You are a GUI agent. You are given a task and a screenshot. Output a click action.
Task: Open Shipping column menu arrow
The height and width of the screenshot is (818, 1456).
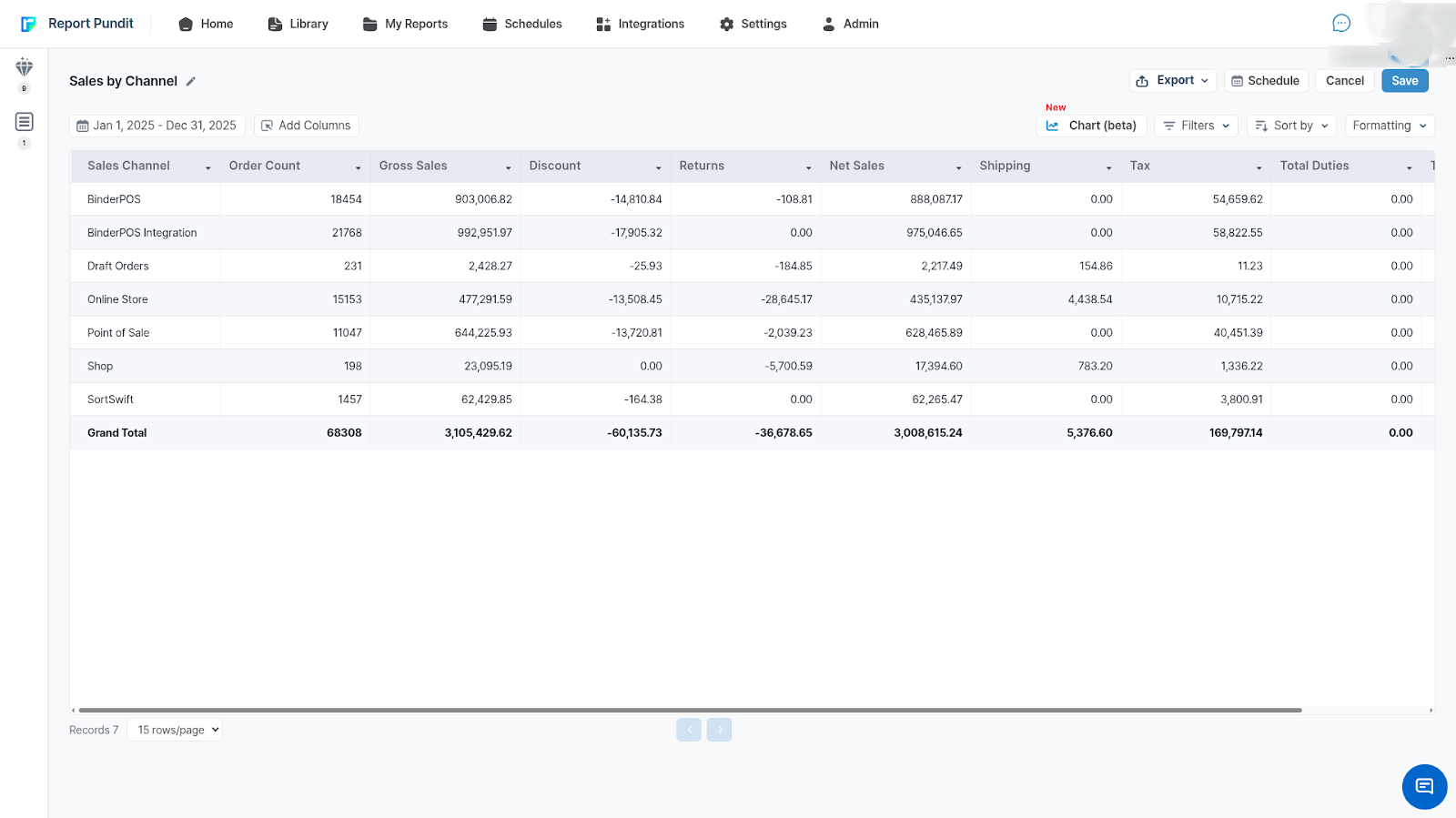point(1108,167)
